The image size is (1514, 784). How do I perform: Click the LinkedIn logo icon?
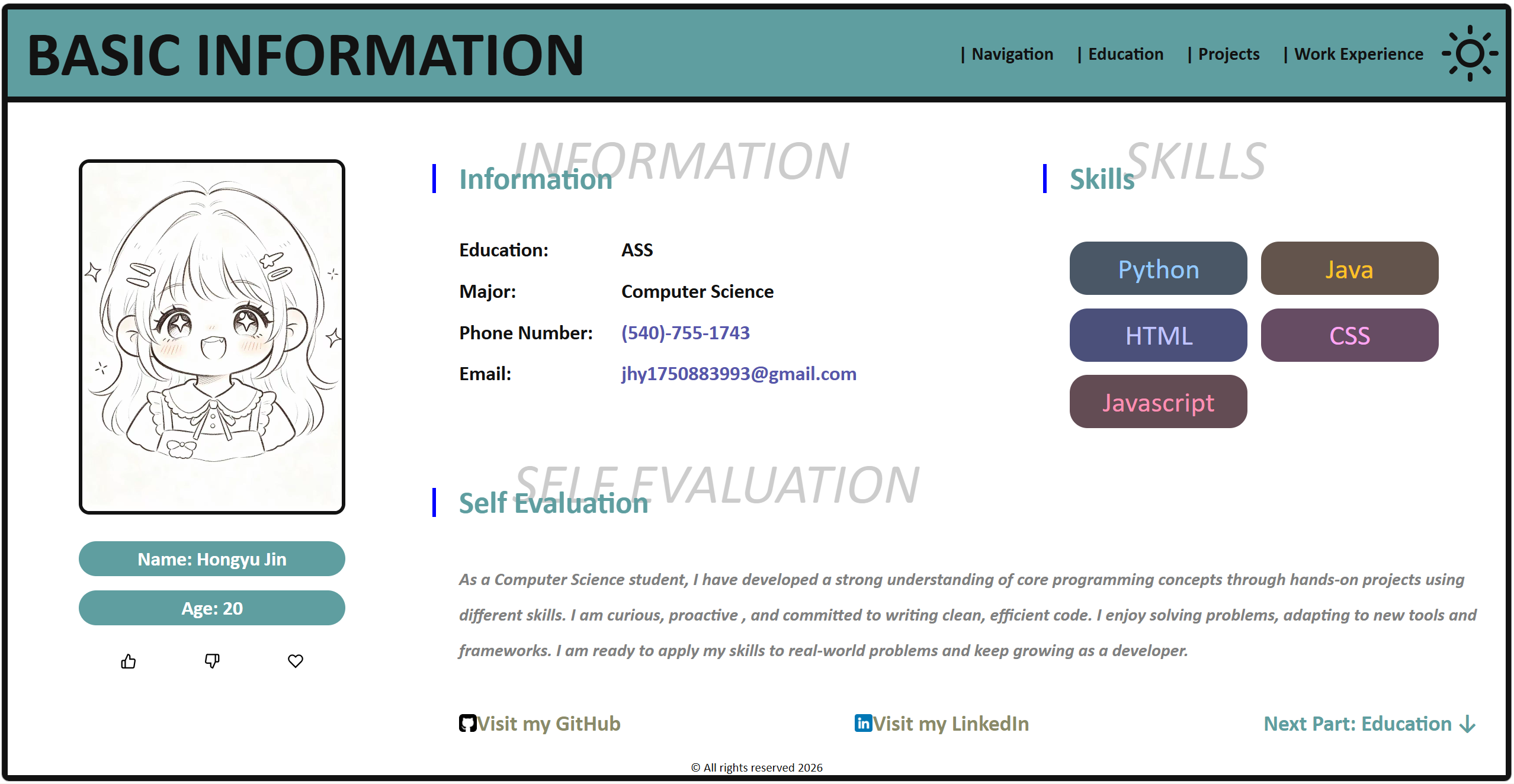pos(863,724)
